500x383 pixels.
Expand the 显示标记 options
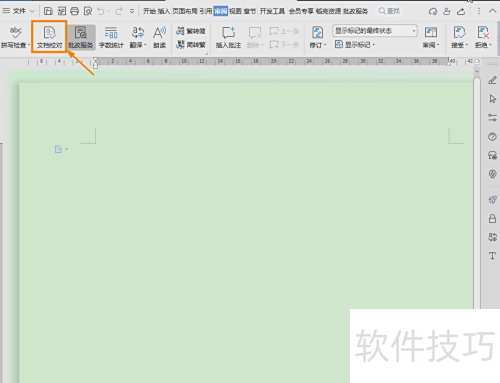tap(355, 44)
